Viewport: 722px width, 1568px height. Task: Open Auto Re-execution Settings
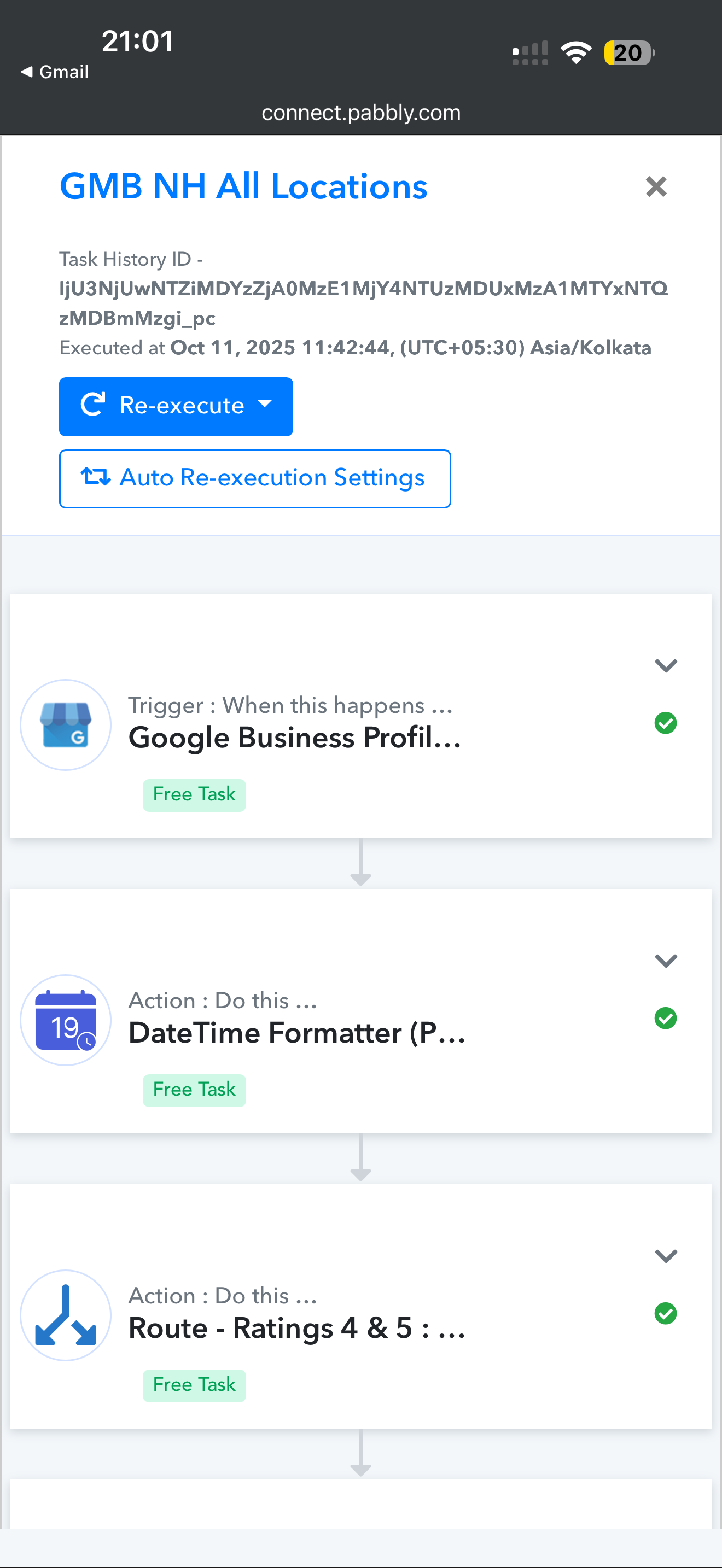254,478
